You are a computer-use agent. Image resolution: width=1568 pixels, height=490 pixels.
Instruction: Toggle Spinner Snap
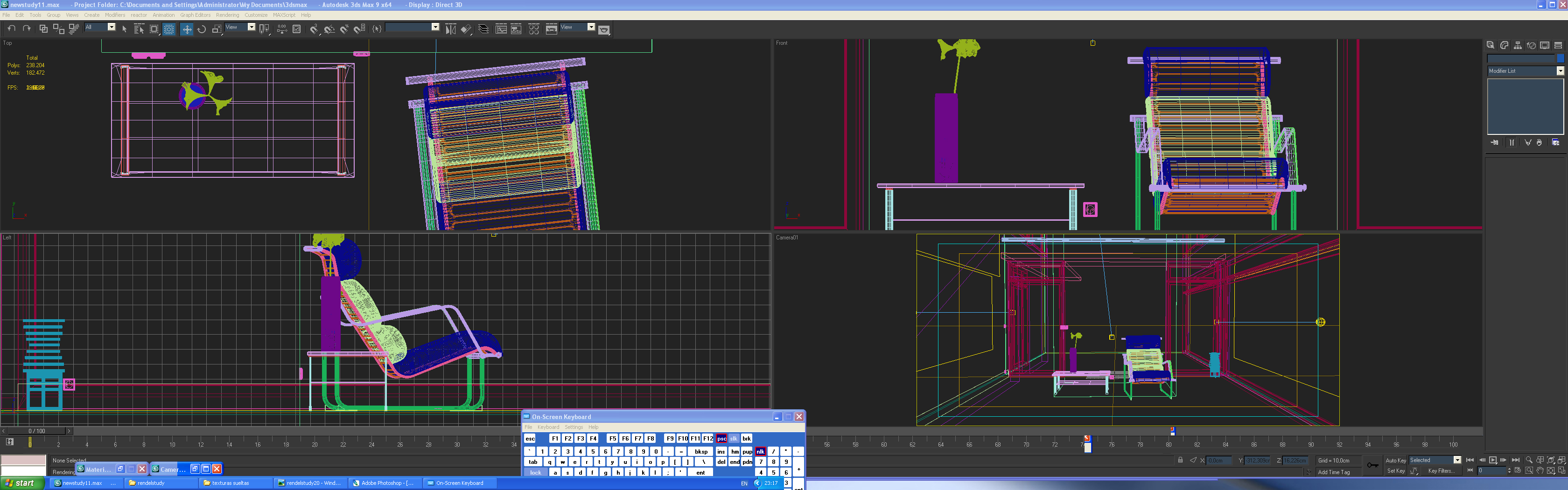coord(360,28)
